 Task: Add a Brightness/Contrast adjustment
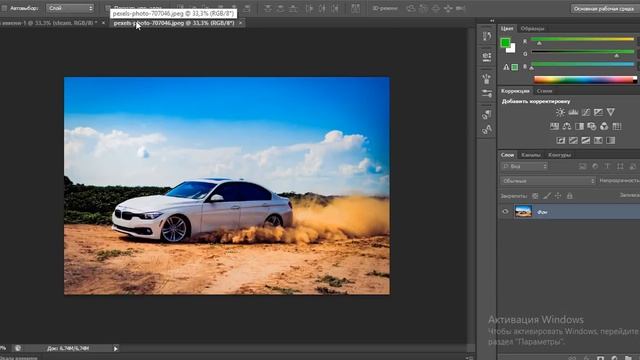[x=560, y=112]
